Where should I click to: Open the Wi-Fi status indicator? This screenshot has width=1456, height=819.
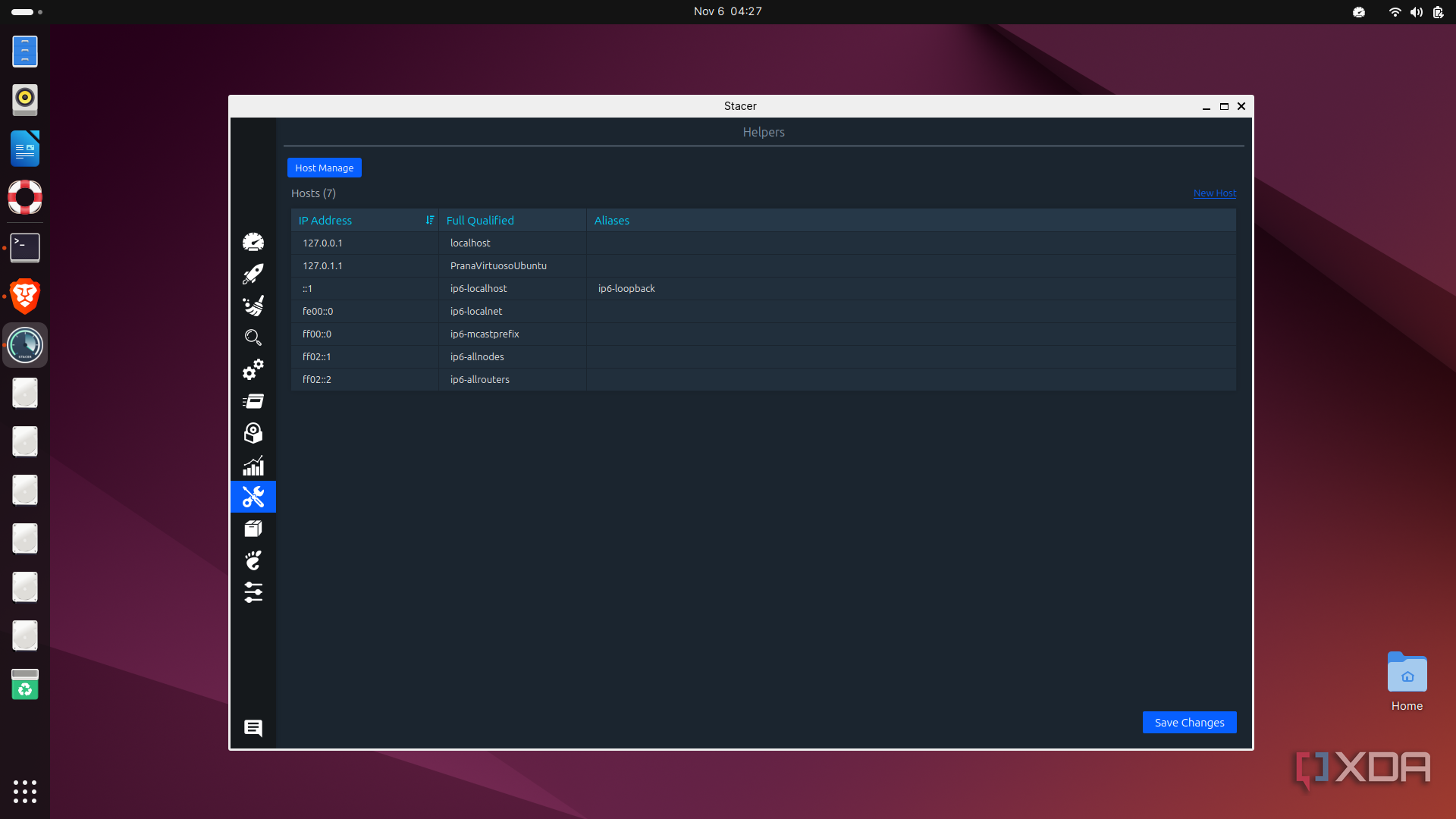pyautogui.click(x=1395, y=12)
